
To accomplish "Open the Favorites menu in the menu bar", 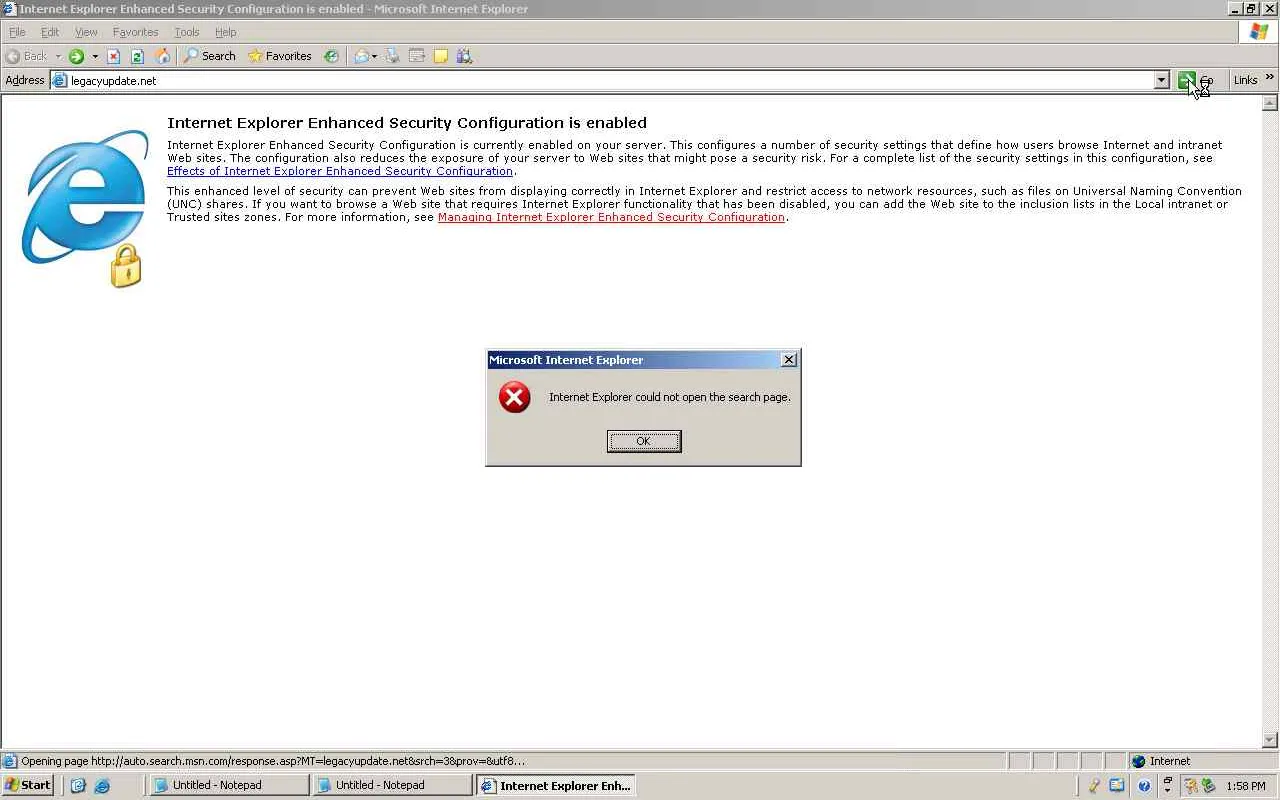I will (x=135, y=32).
